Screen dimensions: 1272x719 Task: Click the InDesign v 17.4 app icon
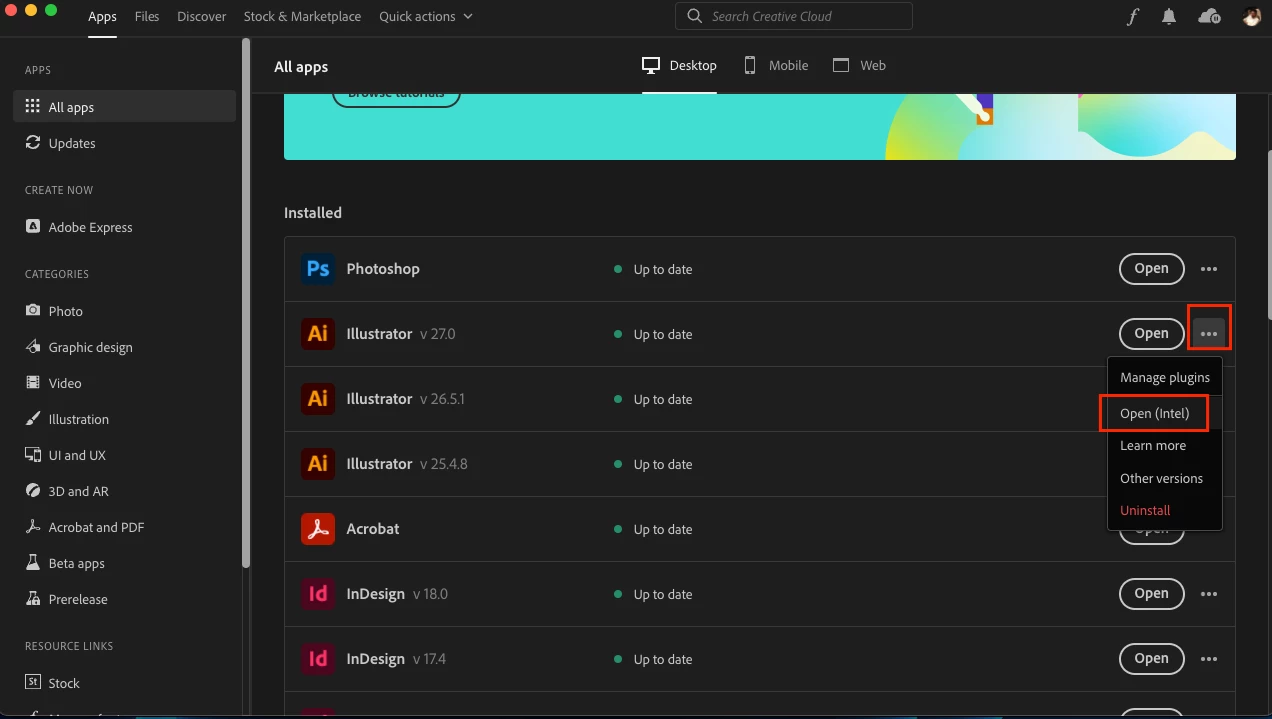tap(318, 659)
